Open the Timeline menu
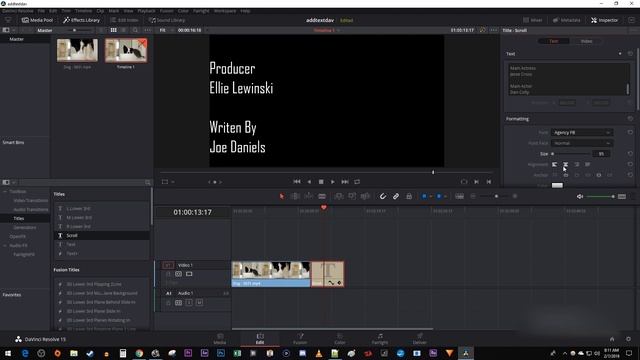 [83, 11]
